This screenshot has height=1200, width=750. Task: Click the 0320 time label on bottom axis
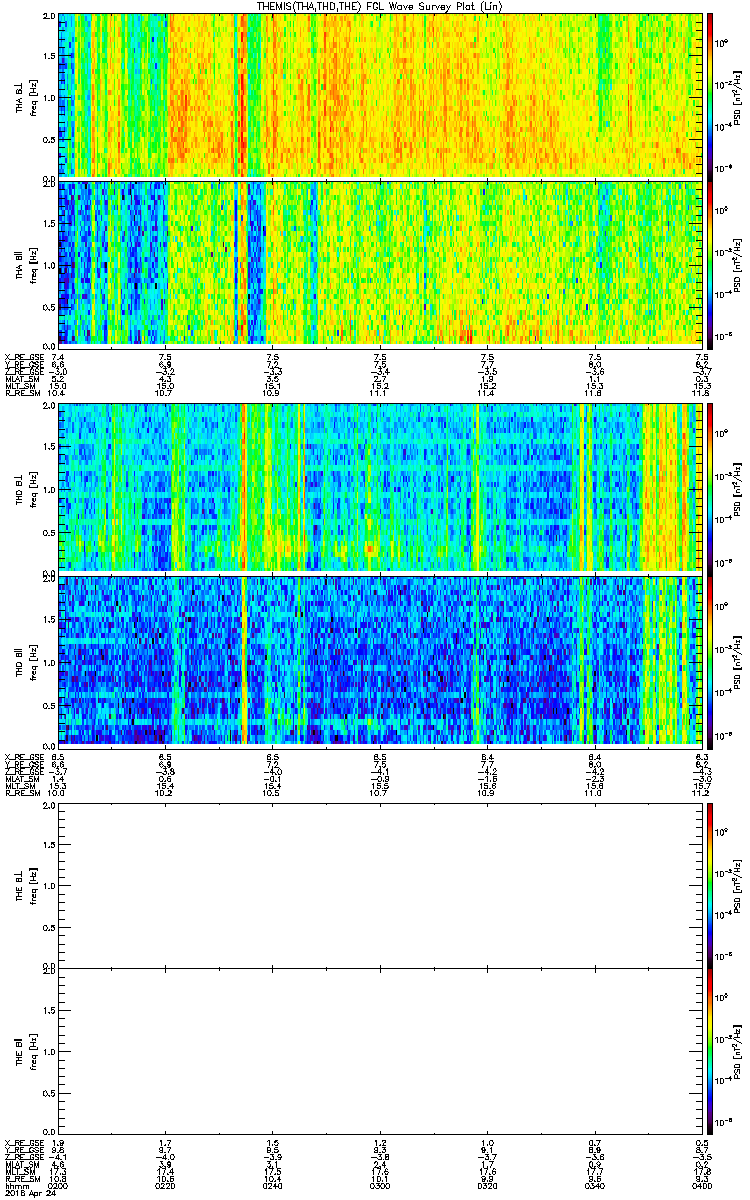click(487, 1185)
